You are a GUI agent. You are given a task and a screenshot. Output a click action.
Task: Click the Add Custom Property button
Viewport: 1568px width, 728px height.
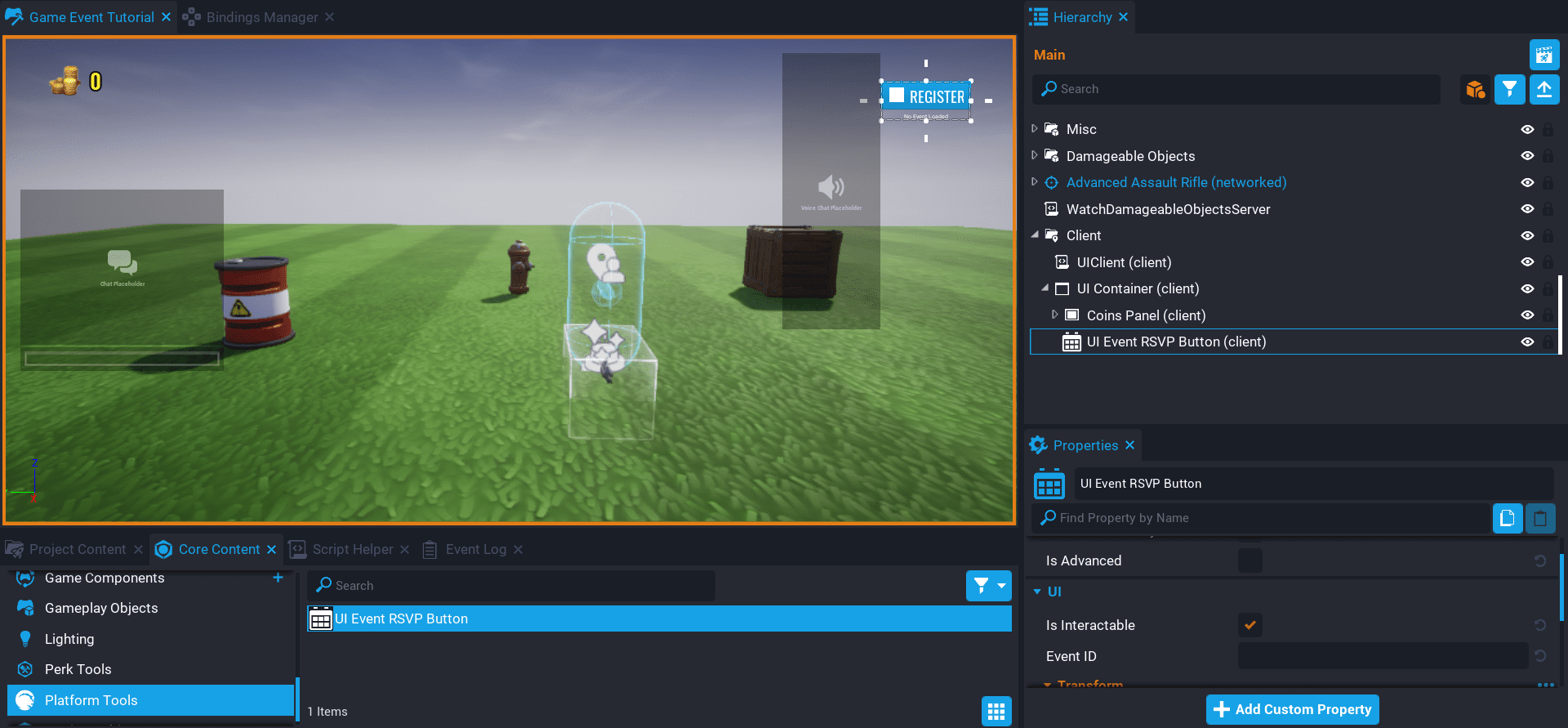point(1292,709)
